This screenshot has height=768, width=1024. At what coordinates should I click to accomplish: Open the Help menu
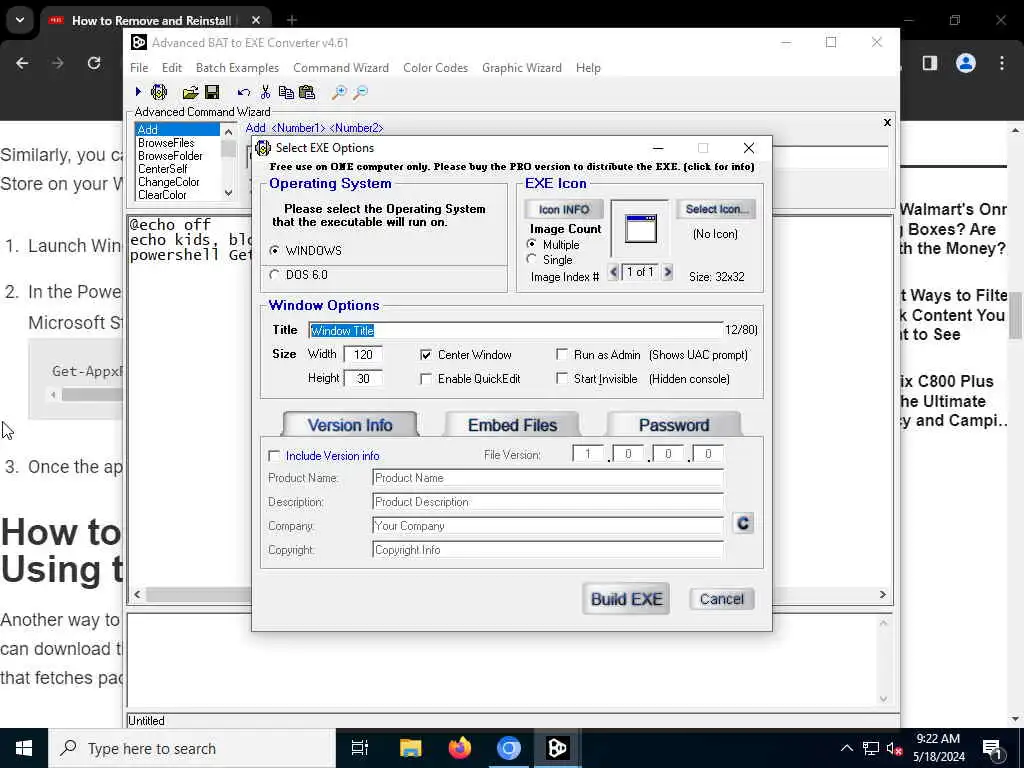pos(588,68)
